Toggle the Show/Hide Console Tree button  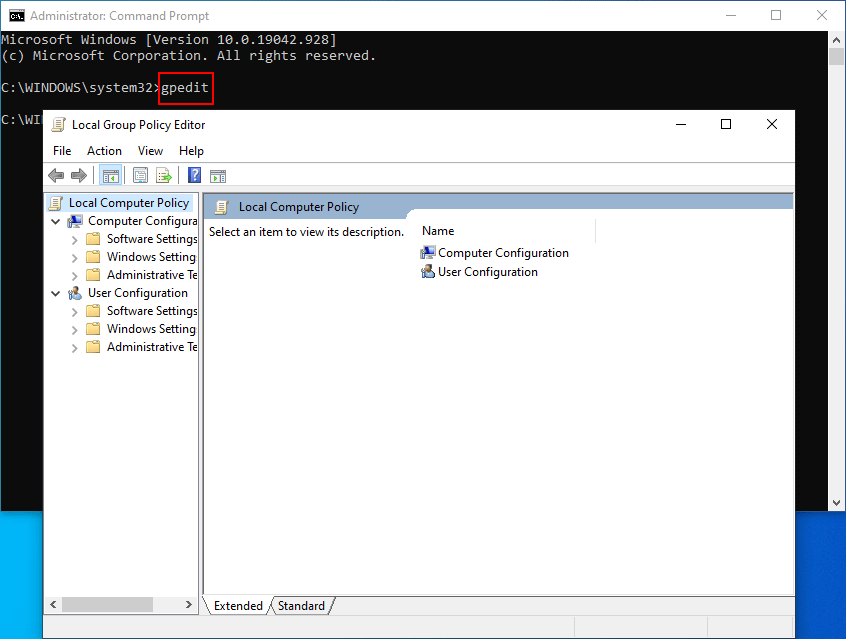(x=111, y=176)
